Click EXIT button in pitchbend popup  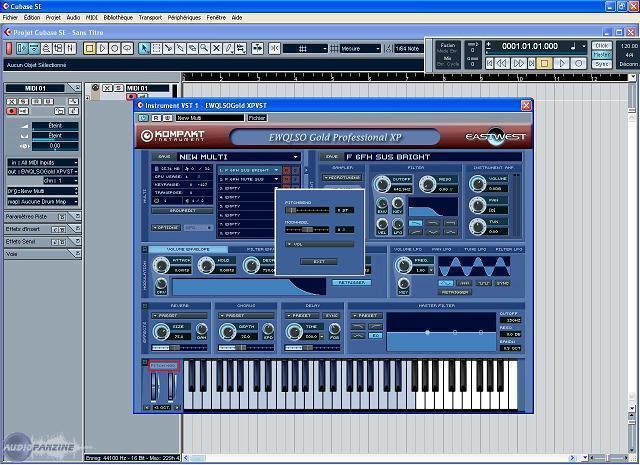[319, 261]
